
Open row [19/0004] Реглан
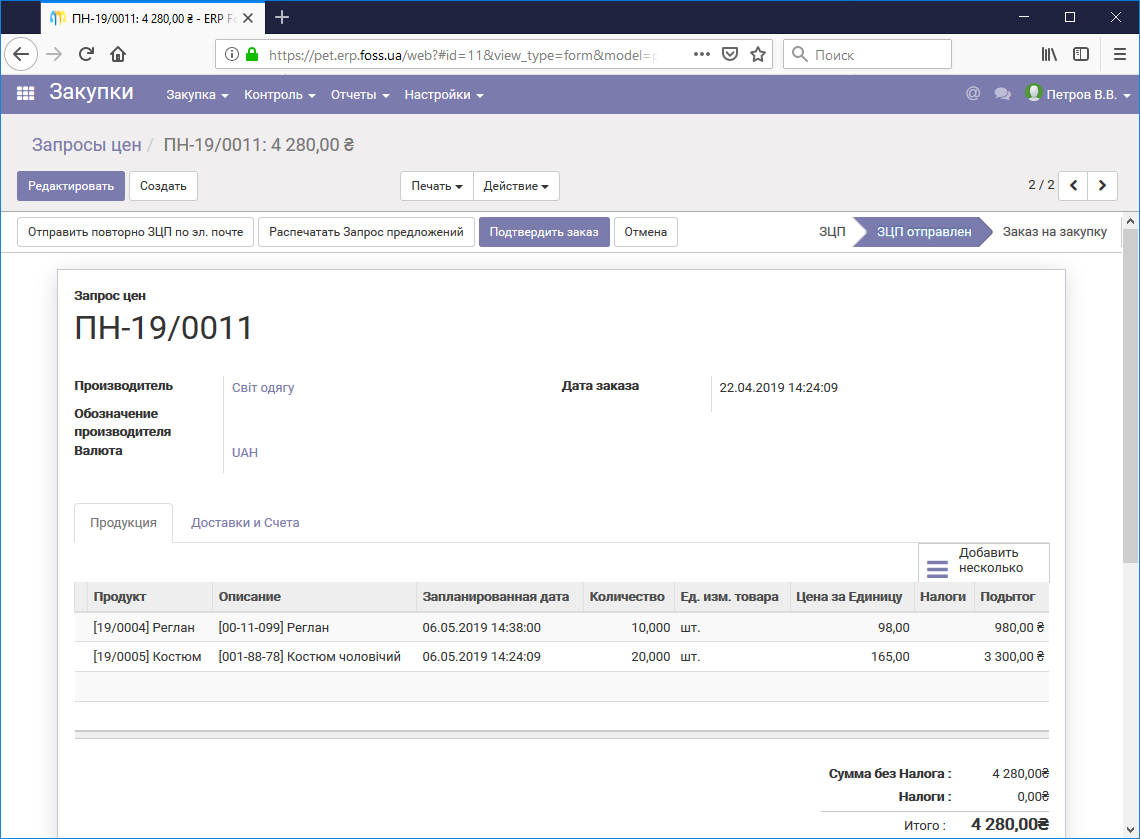coord(561,627)
